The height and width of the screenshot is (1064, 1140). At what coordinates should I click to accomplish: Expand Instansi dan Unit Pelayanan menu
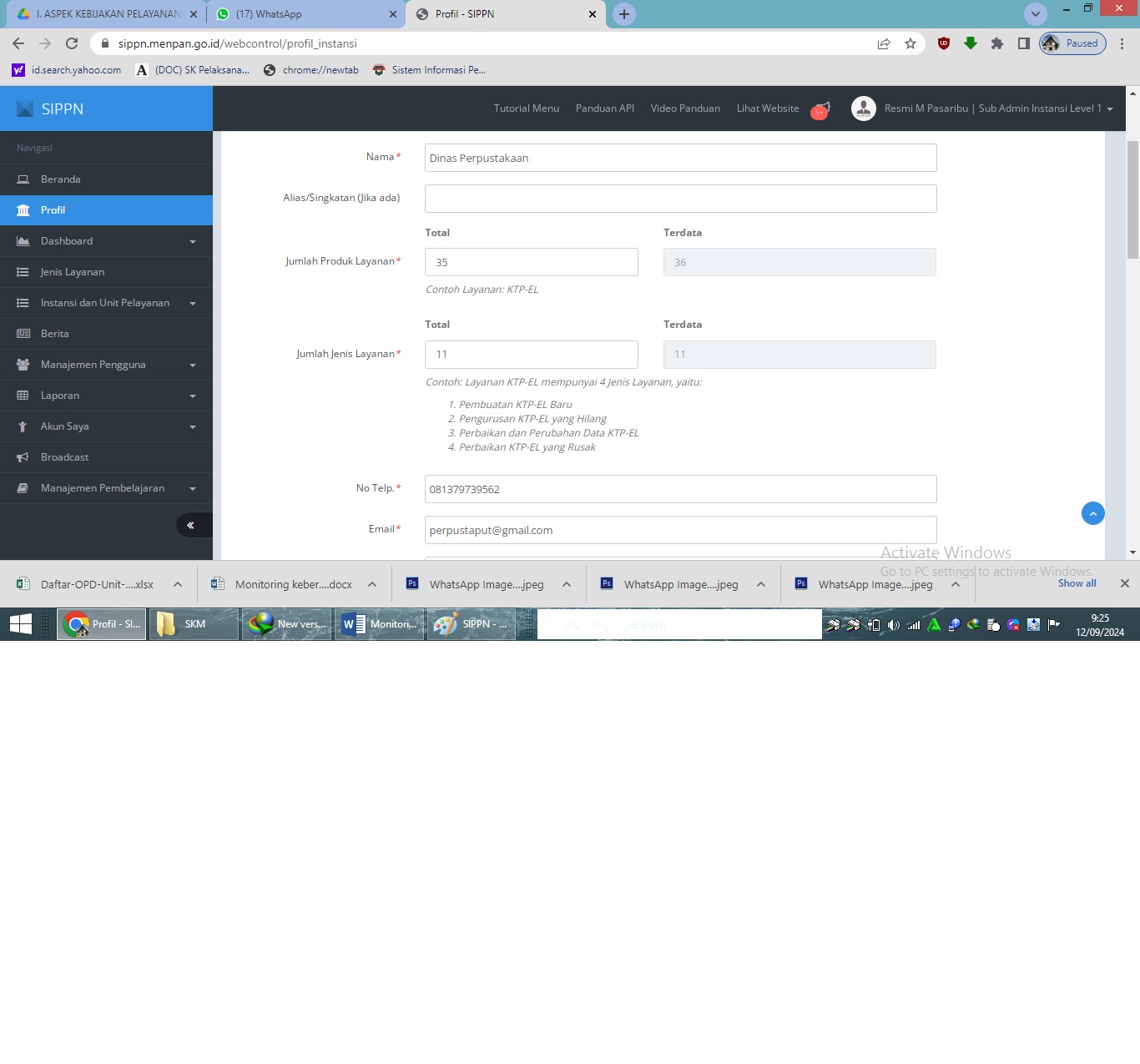[106, 303]
